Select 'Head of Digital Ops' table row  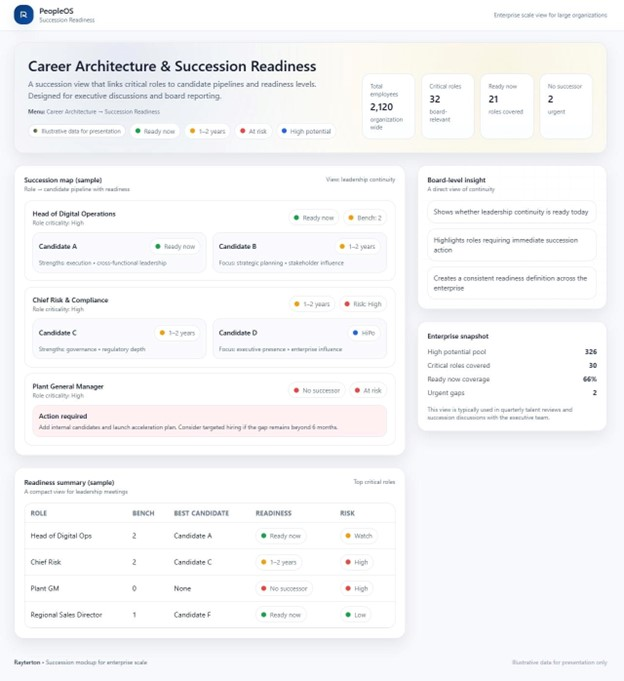(210, 536)
